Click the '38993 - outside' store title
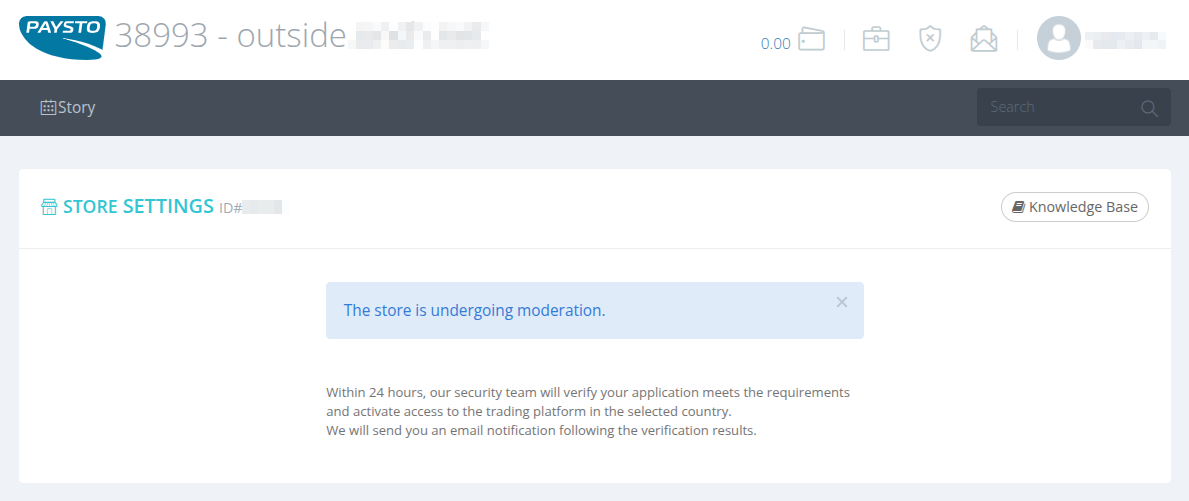The width and height of the screenshot is (1189, 501). (231, 36)
